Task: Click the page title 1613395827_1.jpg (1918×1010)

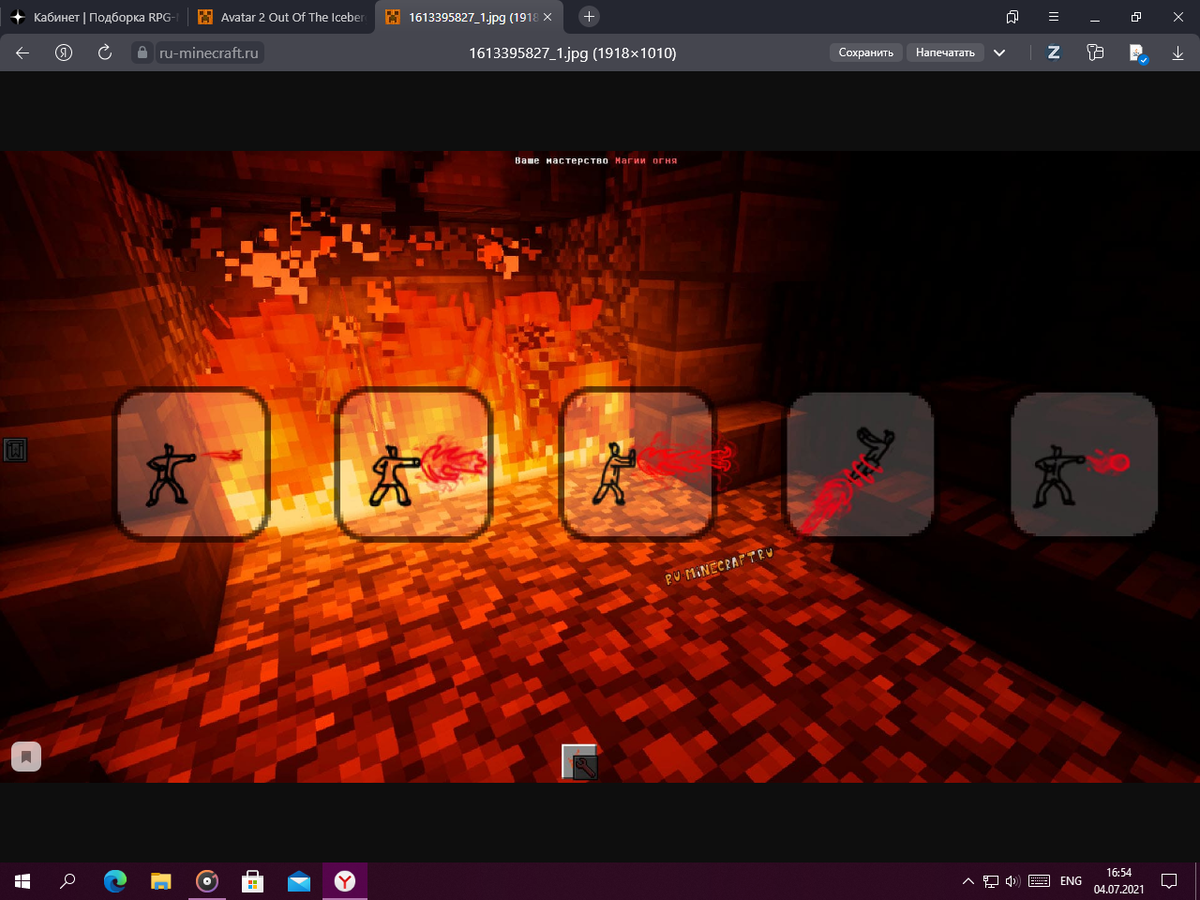Action: (x=572, y=53)
